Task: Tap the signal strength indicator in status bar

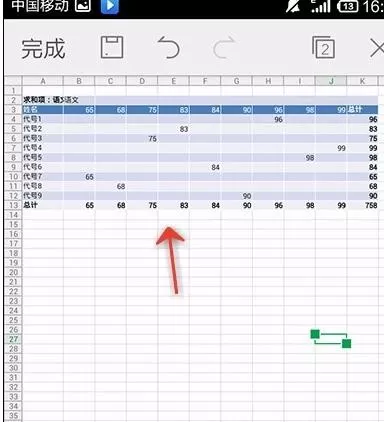Action: [321, 6]
